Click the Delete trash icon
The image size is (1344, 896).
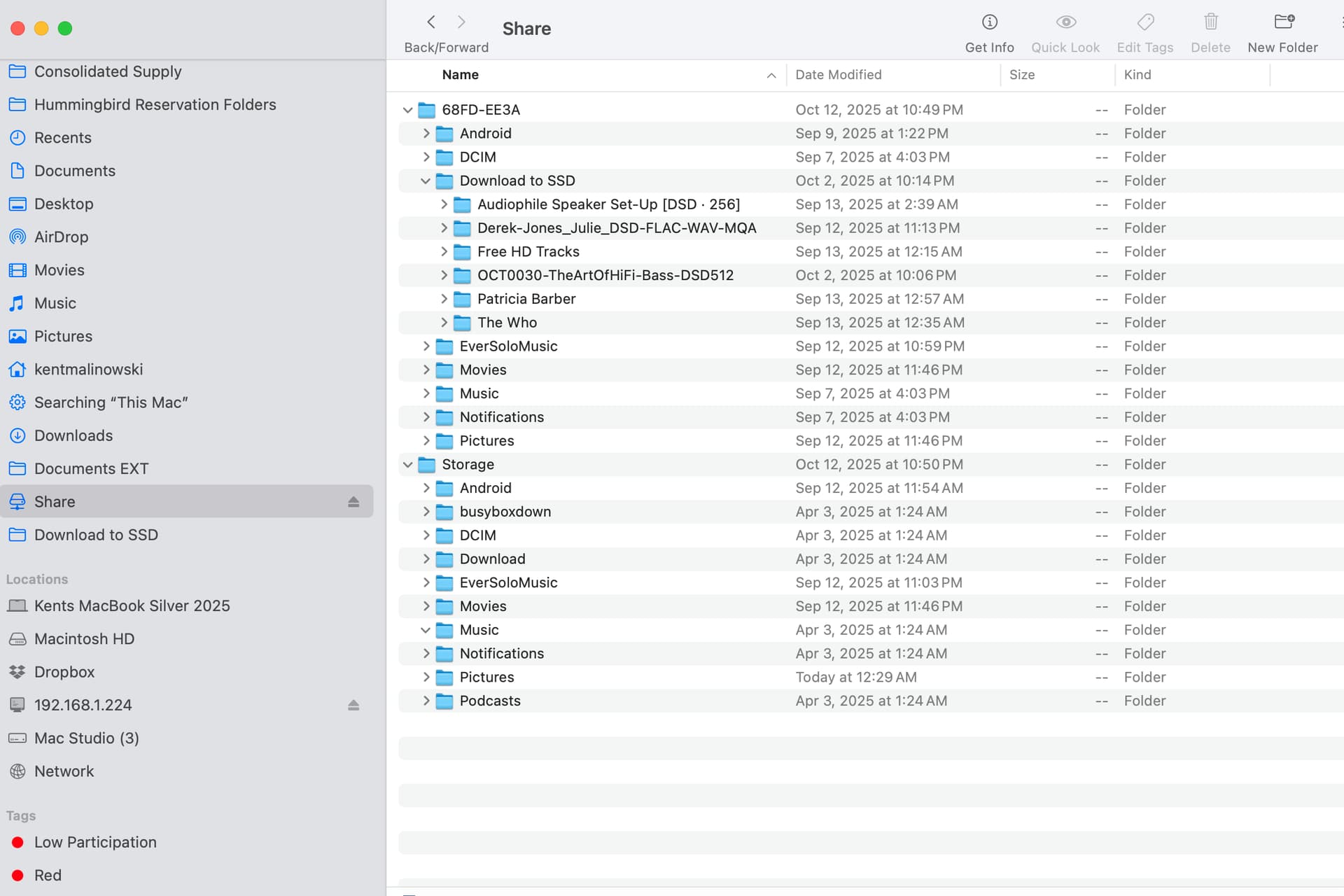pos(1210,22)
